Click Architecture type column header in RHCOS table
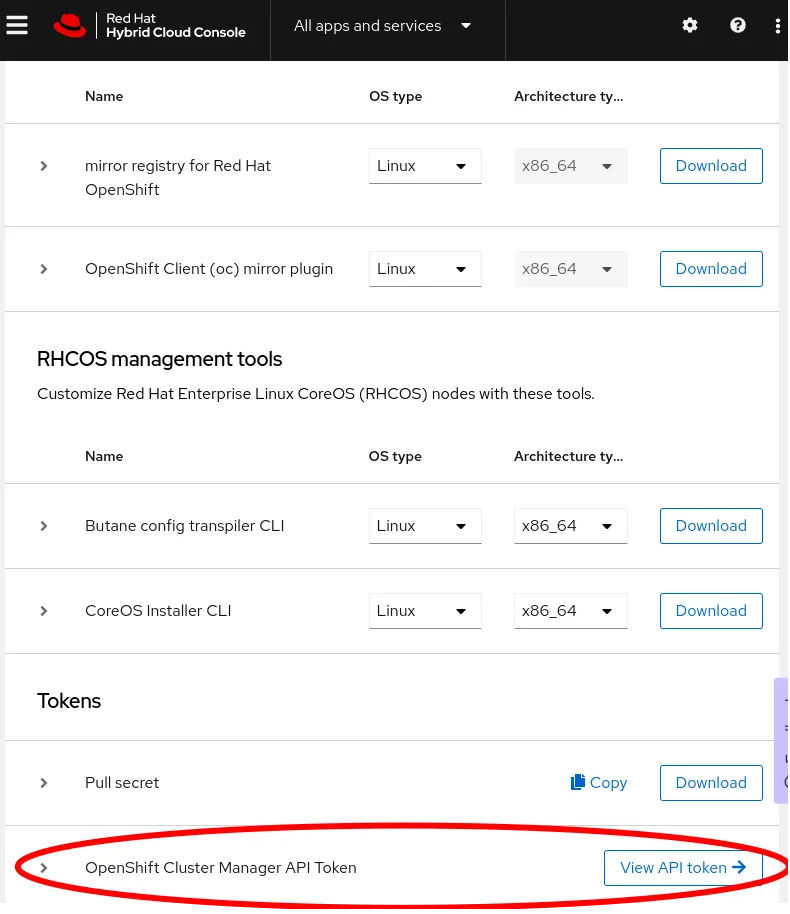This screenshot has height=914, width=790. 568,456
